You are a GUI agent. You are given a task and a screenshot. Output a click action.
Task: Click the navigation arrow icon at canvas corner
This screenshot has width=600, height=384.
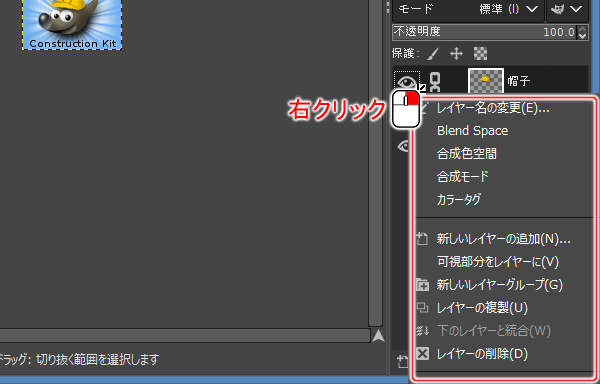click(x=378, y=335)
